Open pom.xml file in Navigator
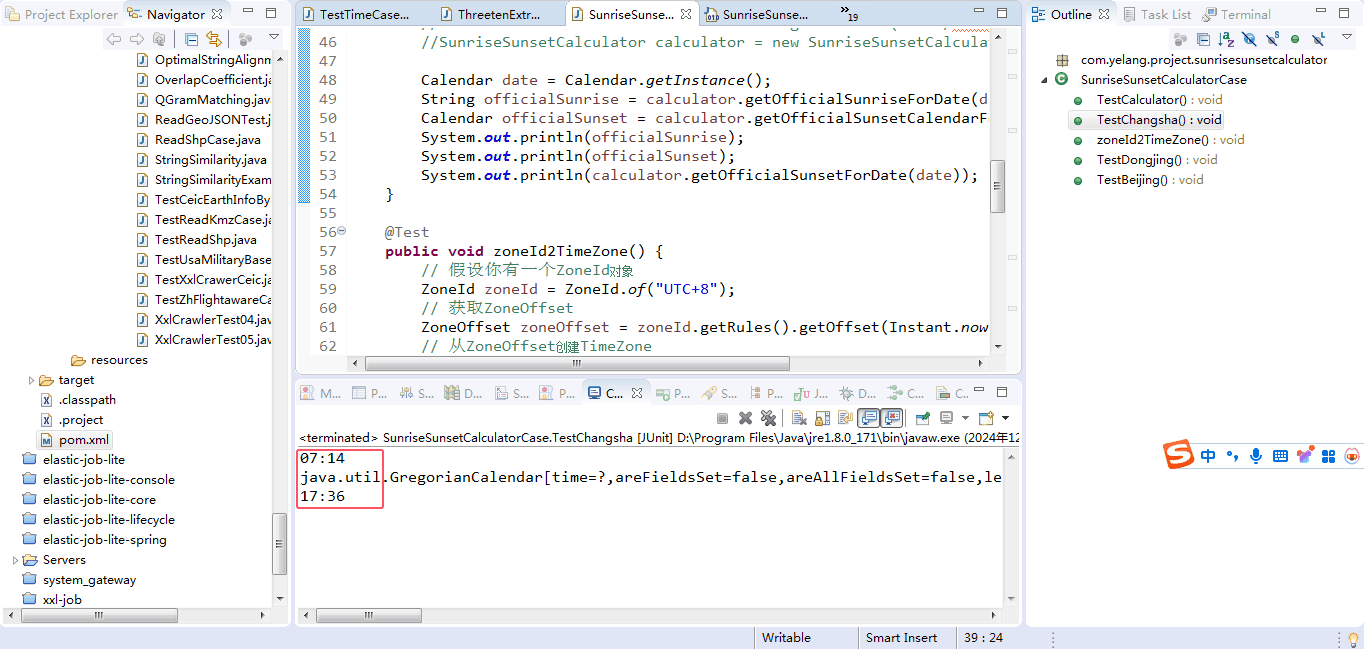 pos(84,440)
